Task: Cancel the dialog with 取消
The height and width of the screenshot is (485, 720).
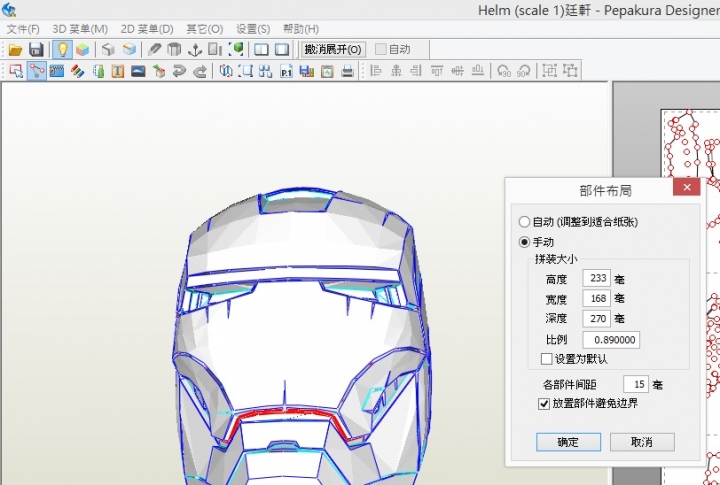Action: 642,442
